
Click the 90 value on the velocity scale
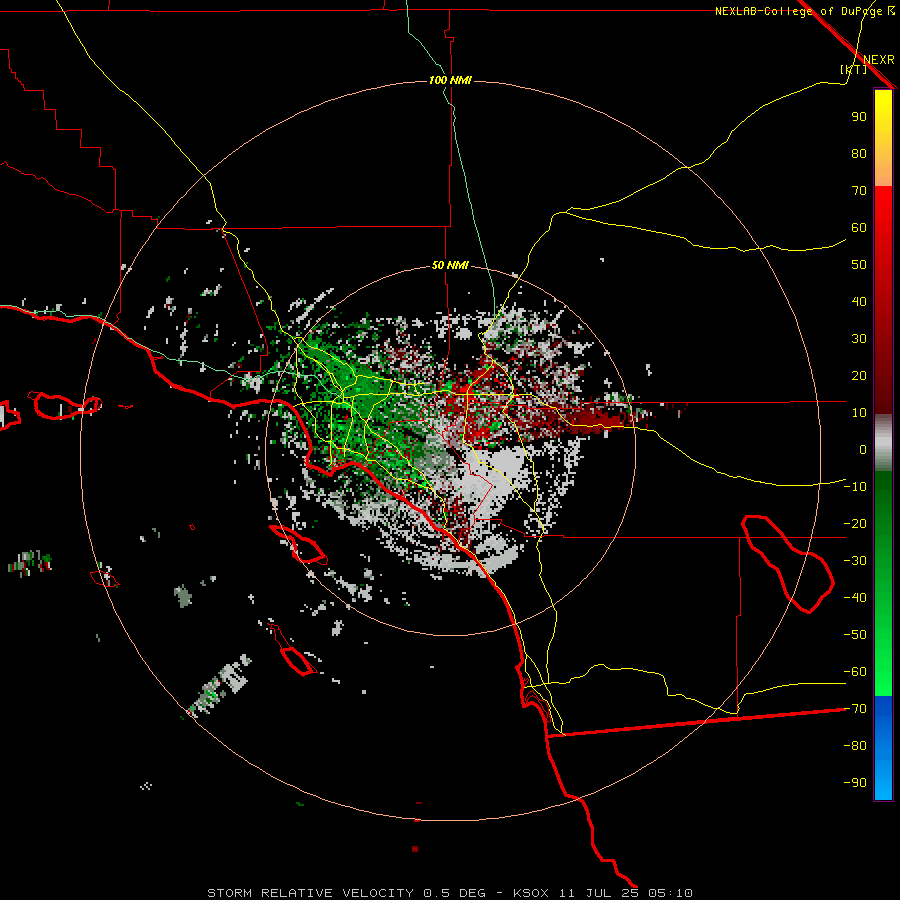(x=859, y=117)
